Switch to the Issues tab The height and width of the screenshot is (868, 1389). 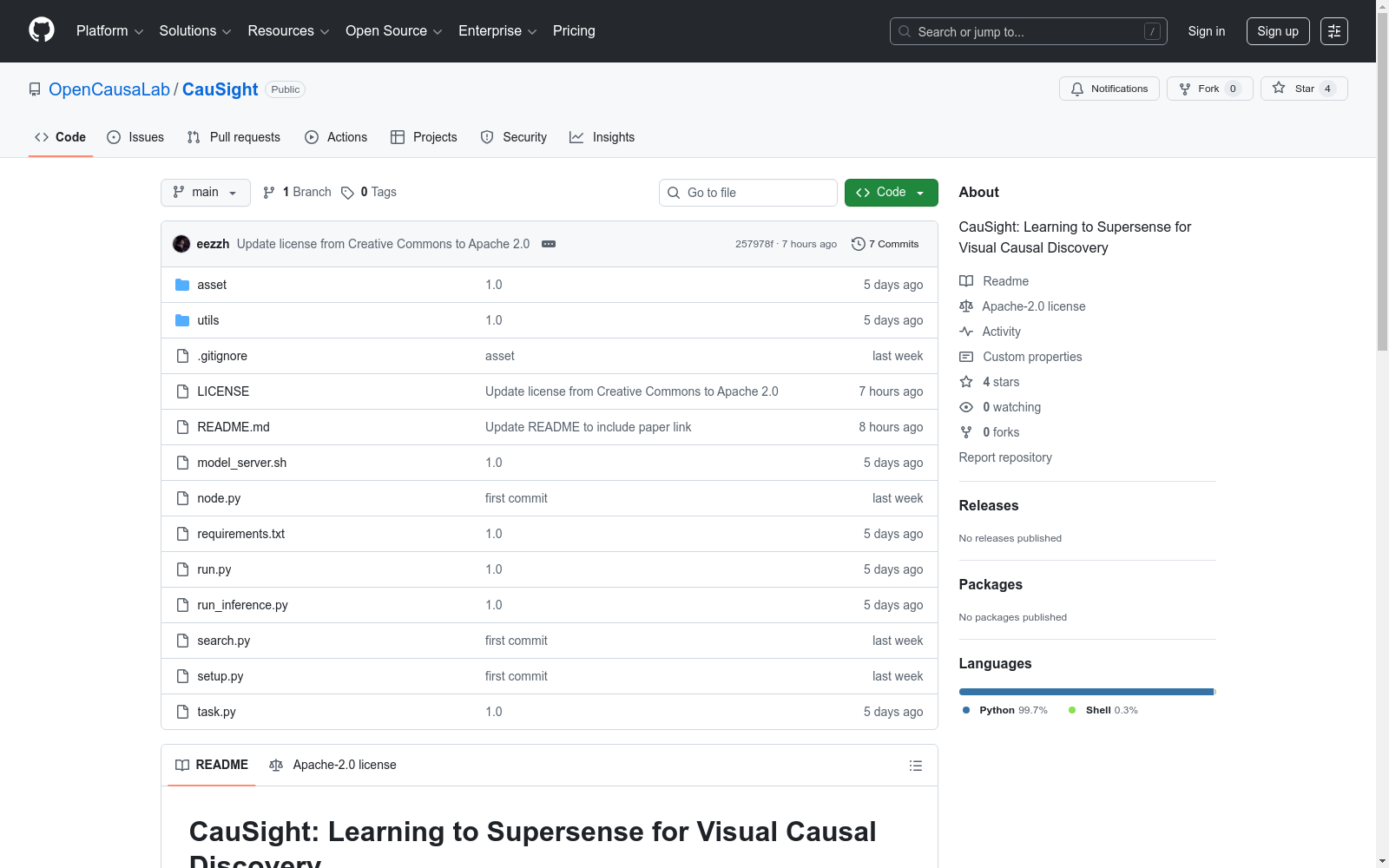[x=135, y=137]
